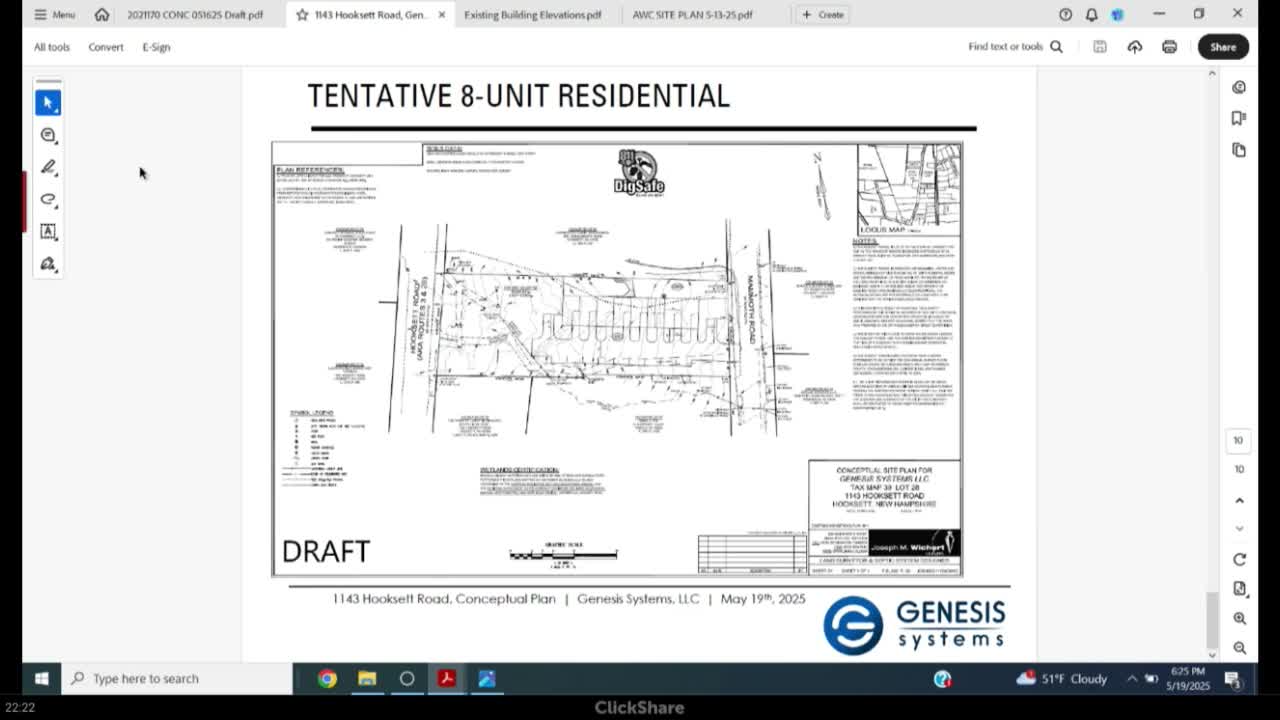Click the Share button
The height and width of the screenshot is (720, 1280).
pyautogui.click(x=1222, y=47)
